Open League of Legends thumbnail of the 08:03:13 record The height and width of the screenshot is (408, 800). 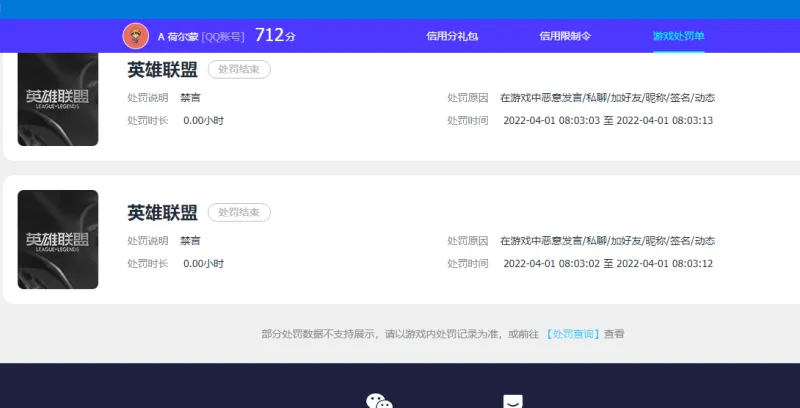coord(58,99)
